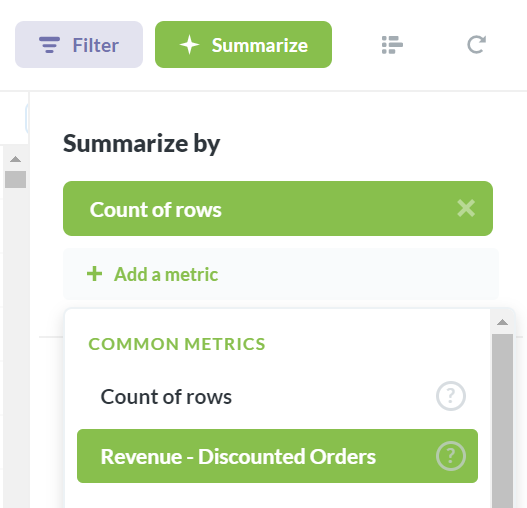Click the metric list scrollbar thumb

point(502,421)
